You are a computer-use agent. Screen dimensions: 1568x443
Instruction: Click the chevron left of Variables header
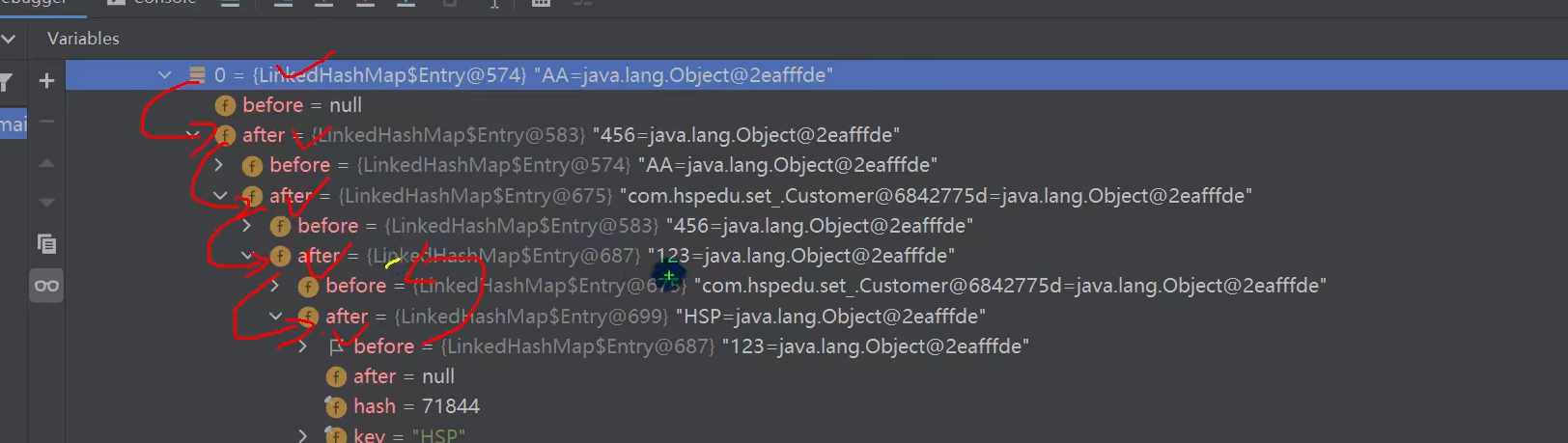(x=9, y=39)
